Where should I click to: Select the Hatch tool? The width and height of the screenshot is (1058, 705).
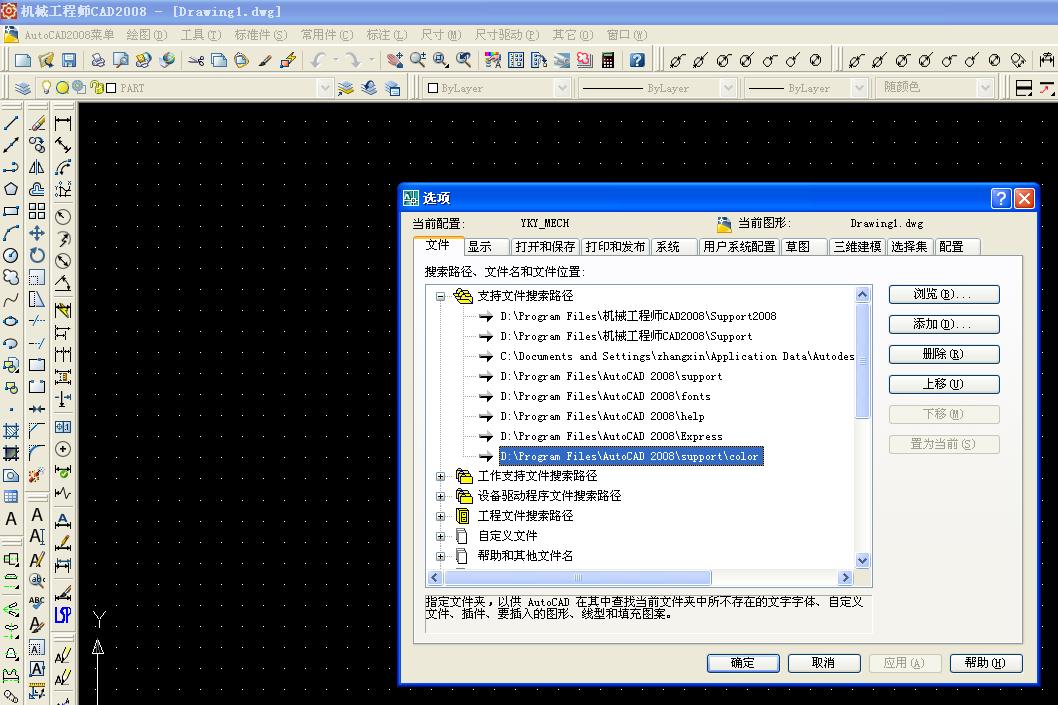[x=11, y=431]
